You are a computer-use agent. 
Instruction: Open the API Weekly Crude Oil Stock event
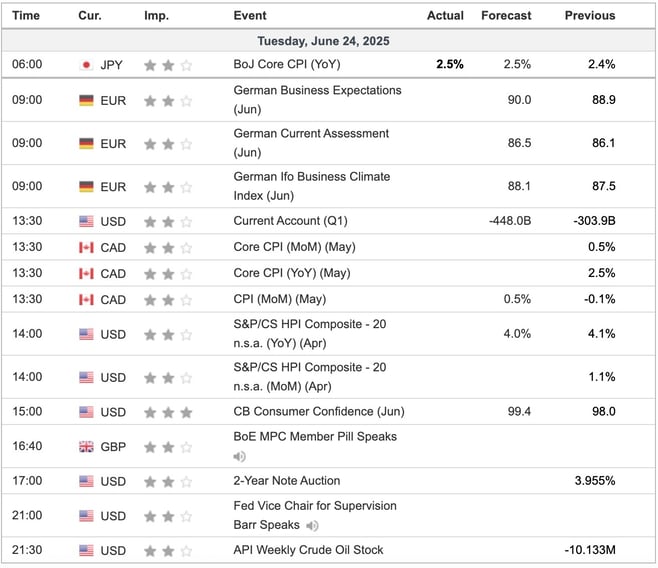click(308, 550)
